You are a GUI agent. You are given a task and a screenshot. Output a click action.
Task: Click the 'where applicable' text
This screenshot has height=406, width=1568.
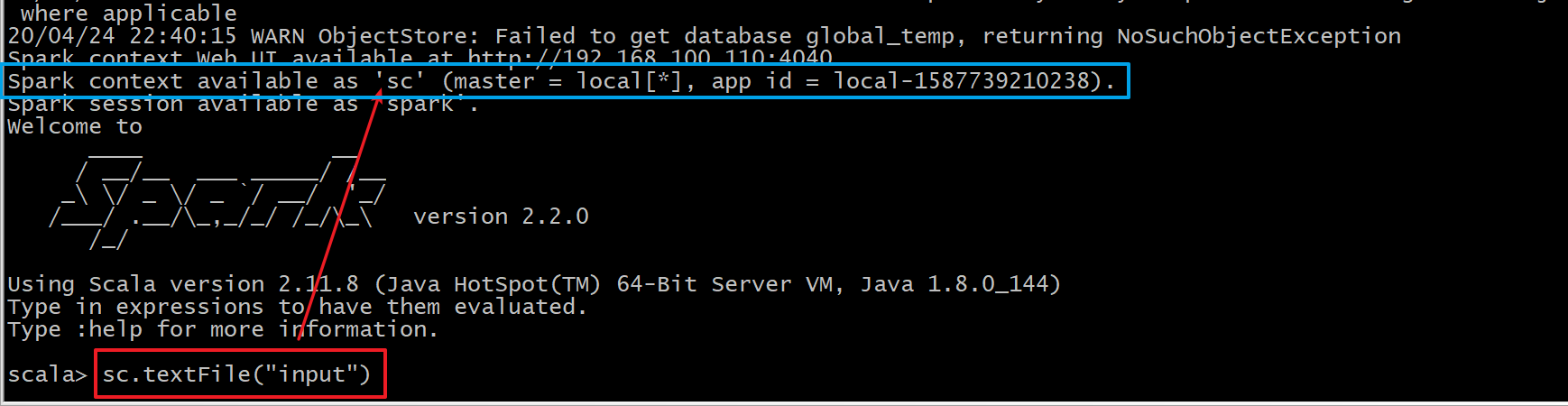(x=128, y=13)
